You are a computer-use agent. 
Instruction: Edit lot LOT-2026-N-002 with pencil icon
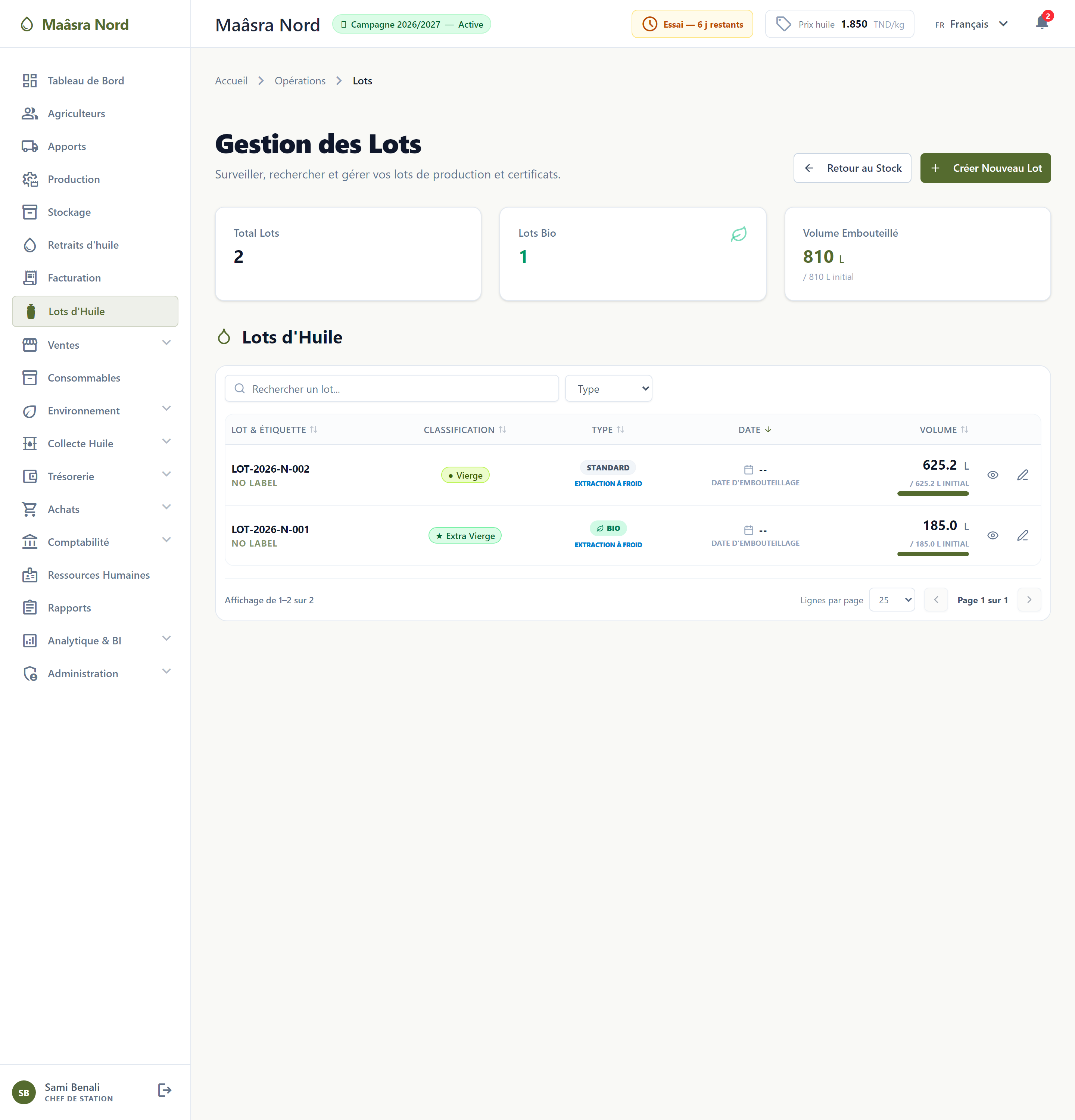point(1022,475)
